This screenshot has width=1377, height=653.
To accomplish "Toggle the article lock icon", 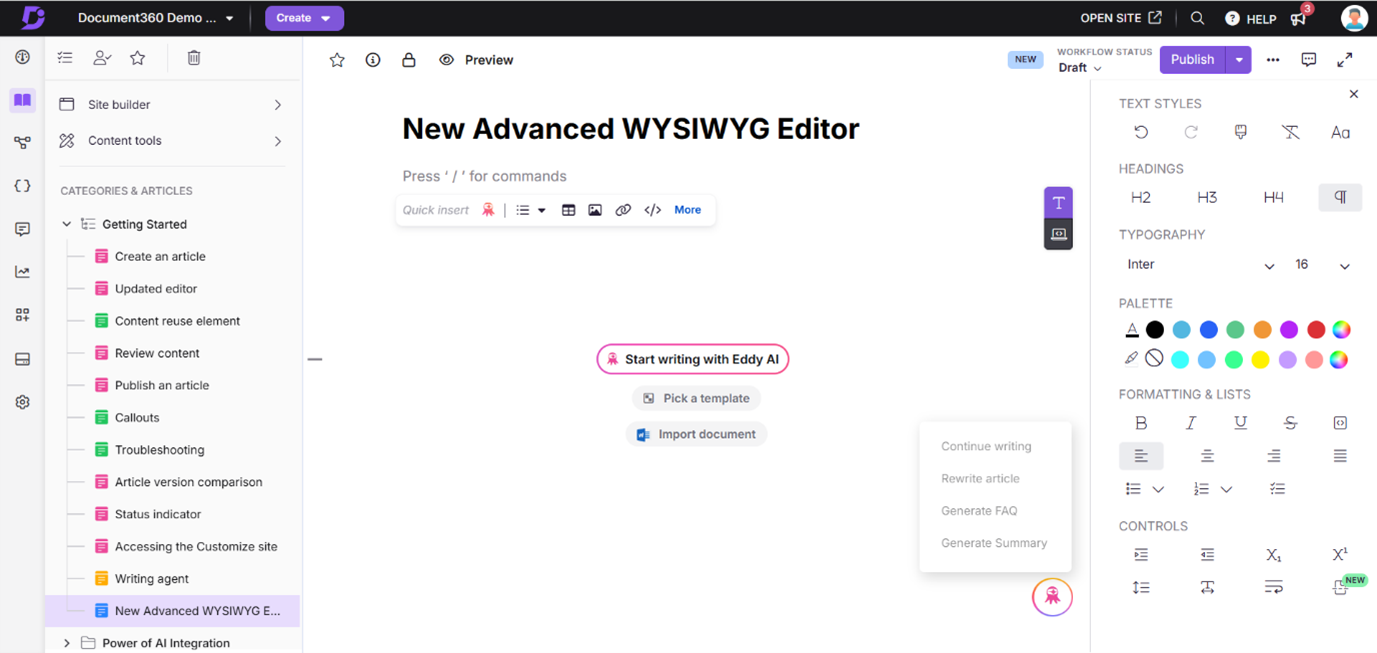I will coord(409,60).
